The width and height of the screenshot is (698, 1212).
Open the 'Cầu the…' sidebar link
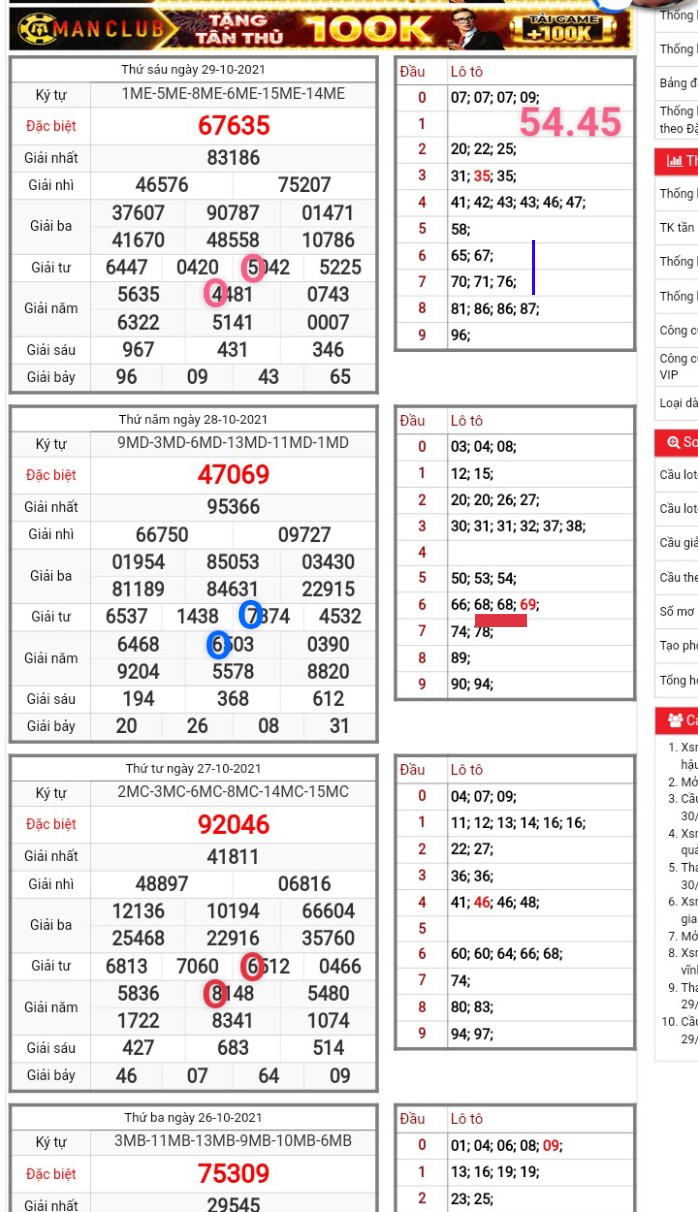point(678,577)
